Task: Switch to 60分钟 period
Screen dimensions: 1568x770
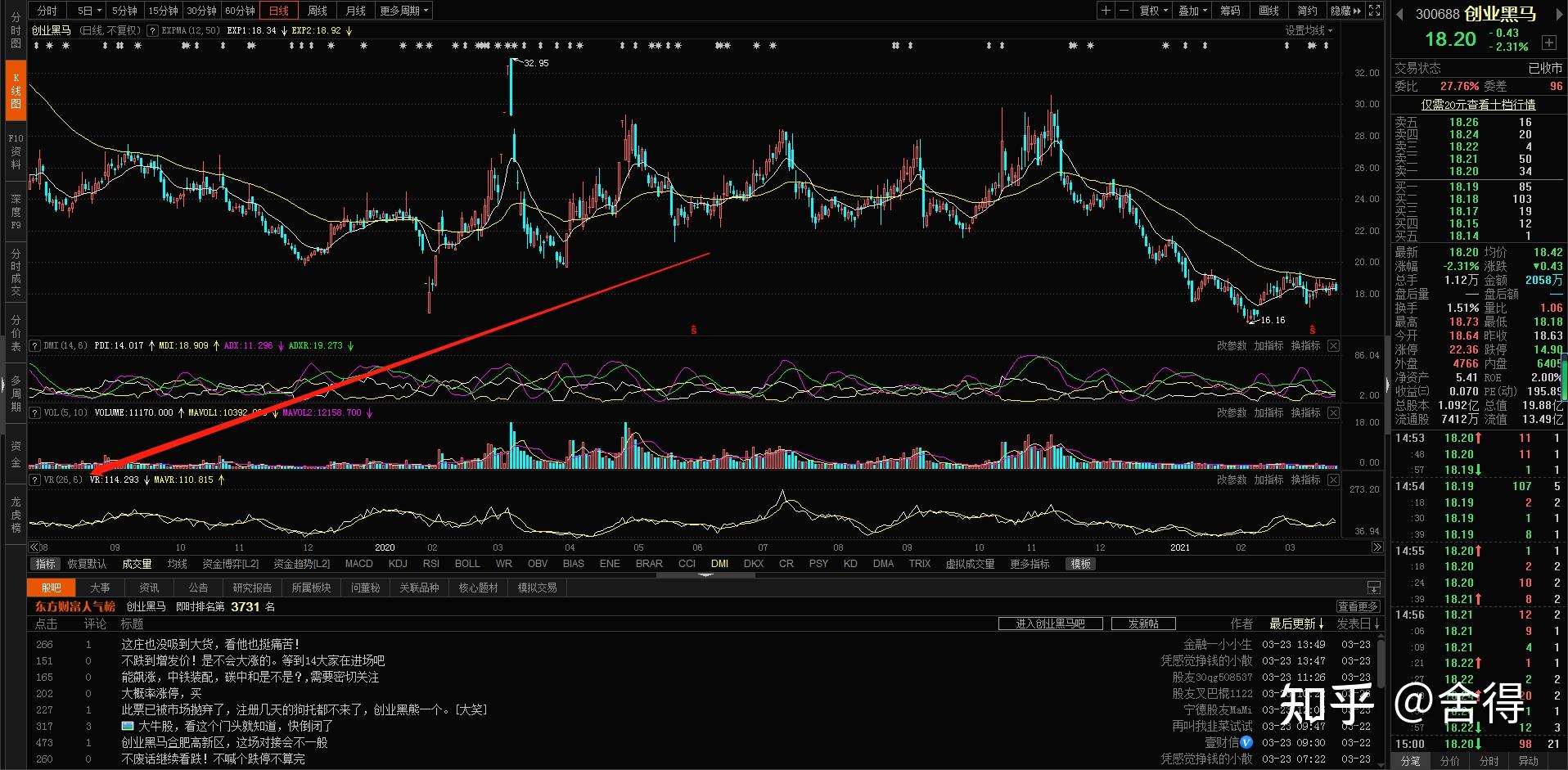Action: click(240, 11)
